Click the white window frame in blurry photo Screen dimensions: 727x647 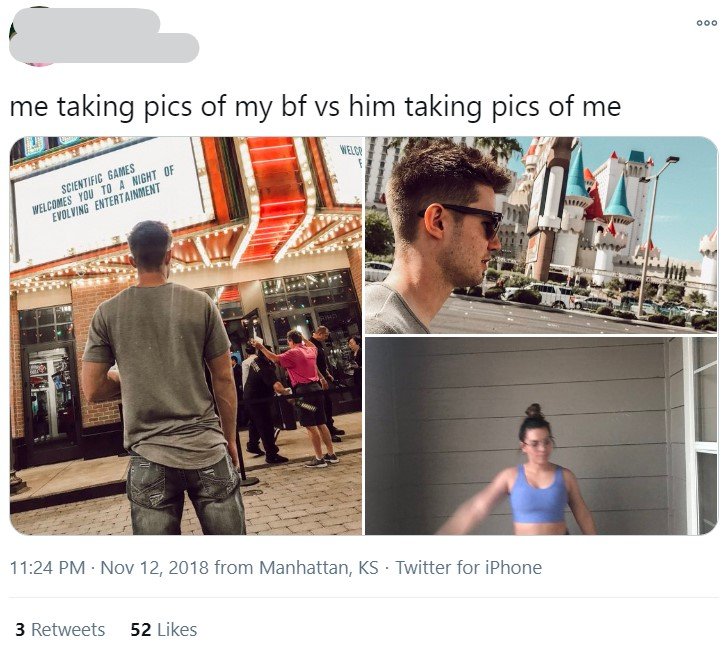point(700,436)
